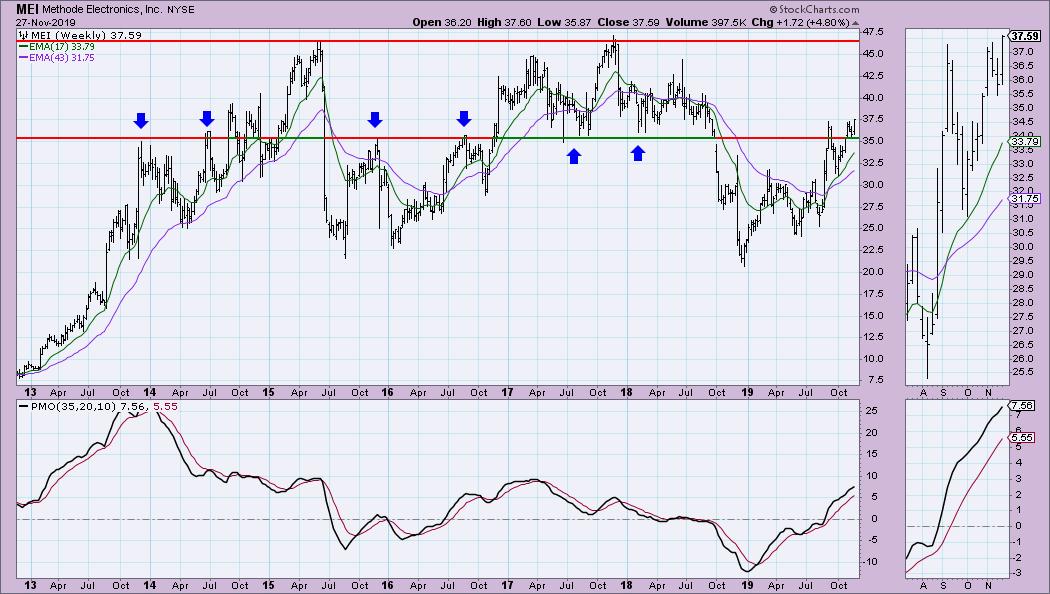This screenshot has width=1050, height=594.
Task: Open the StockCharts.com copyright label
Action: pos(814,9)
